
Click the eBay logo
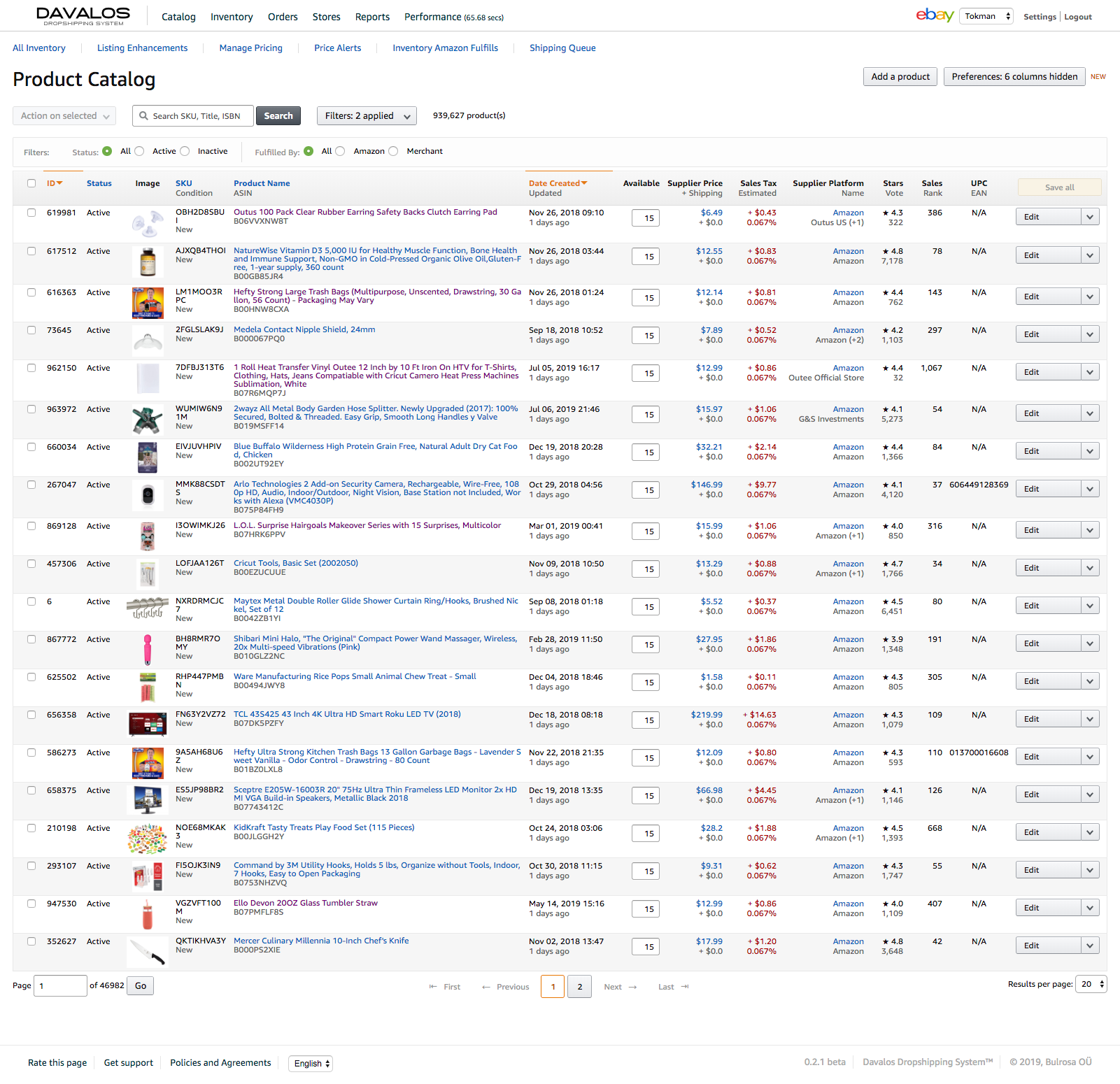tap(935, 15)
